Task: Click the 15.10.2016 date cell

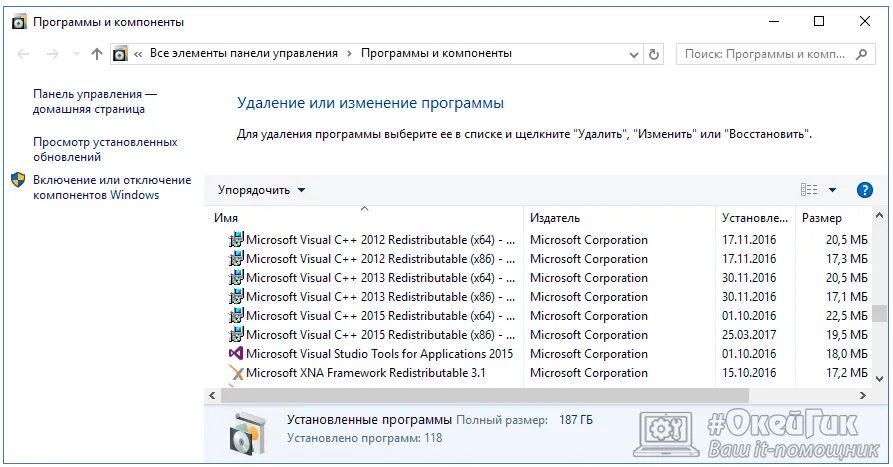Action: (x=749, y=373)
